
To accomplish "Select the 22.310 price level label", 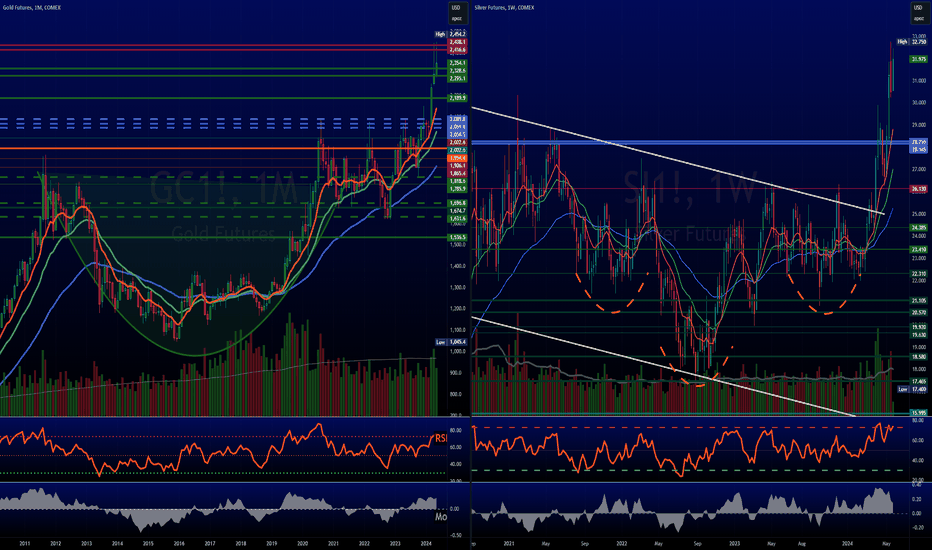I will 919,274.
